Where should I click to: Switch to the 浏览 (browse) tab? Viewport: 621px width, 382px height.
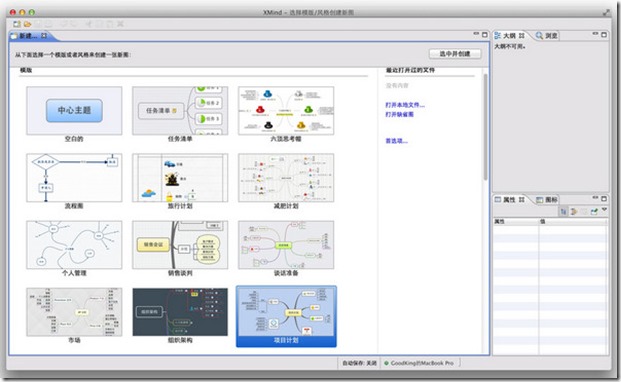[x=547, y=36]
